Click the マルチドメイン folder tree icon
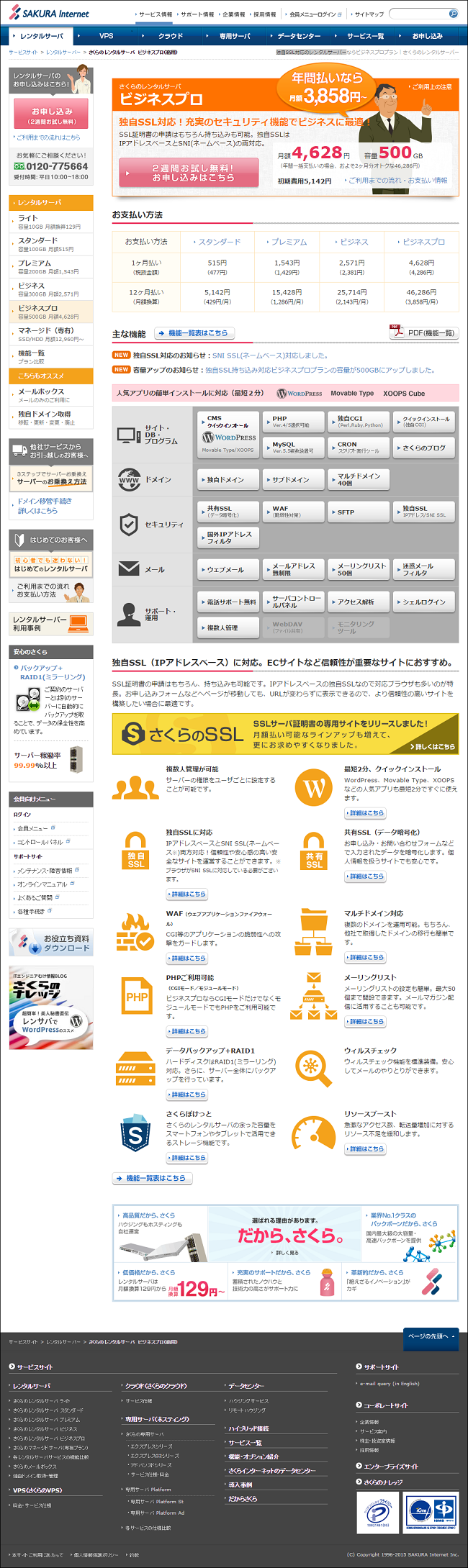 tap(314, 932)
